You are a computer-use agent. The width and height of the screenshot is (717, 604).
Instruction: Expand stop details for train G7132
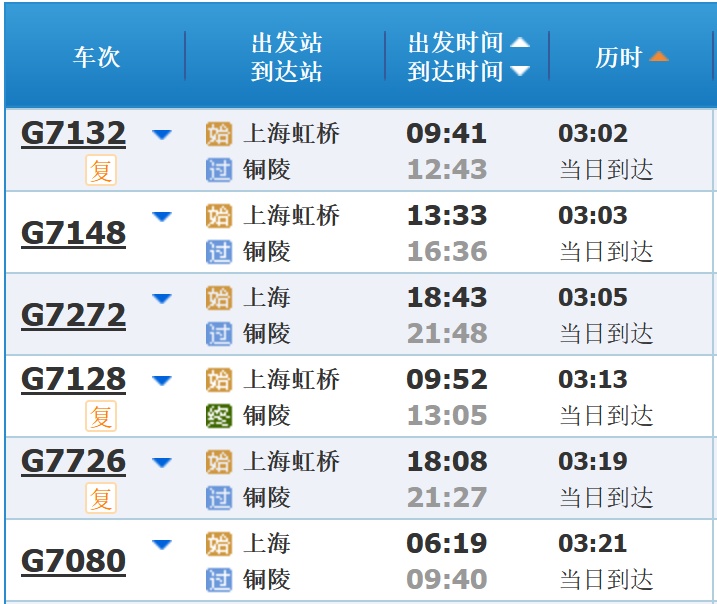pyautogui.click(x=162, y=135)
